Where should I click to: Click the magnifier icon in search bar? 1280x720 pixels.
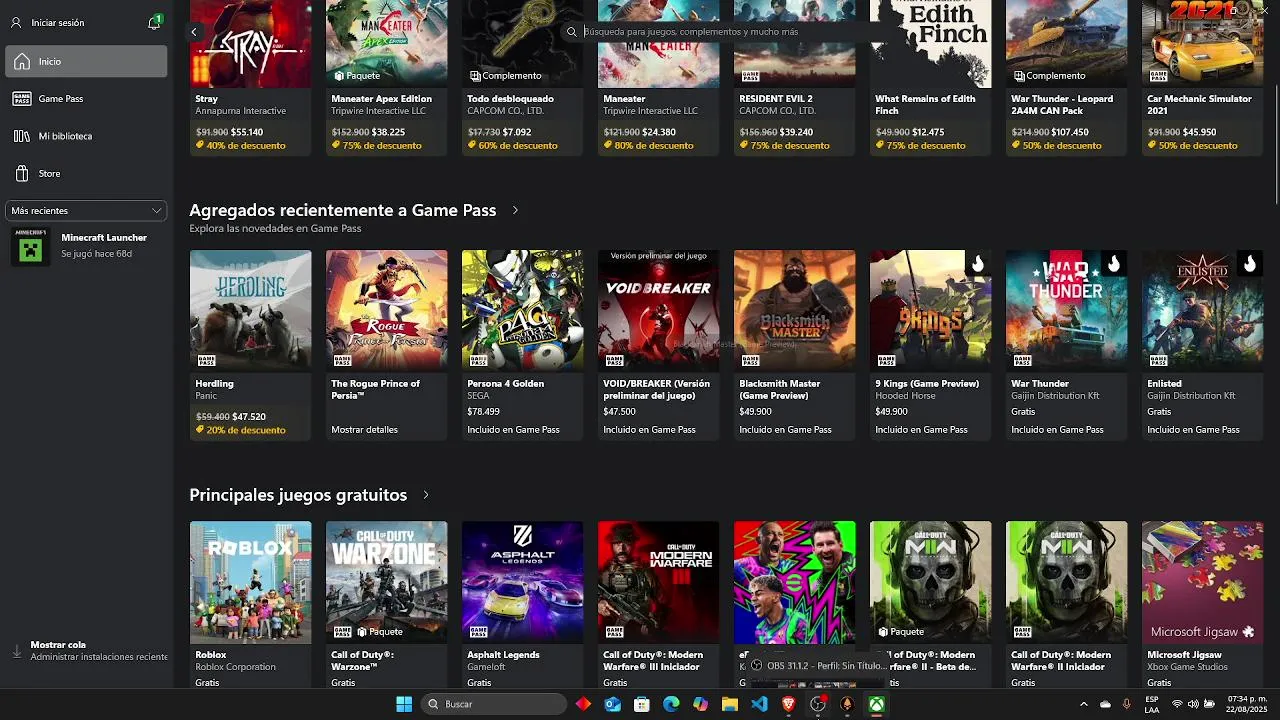tap(572, 32)
